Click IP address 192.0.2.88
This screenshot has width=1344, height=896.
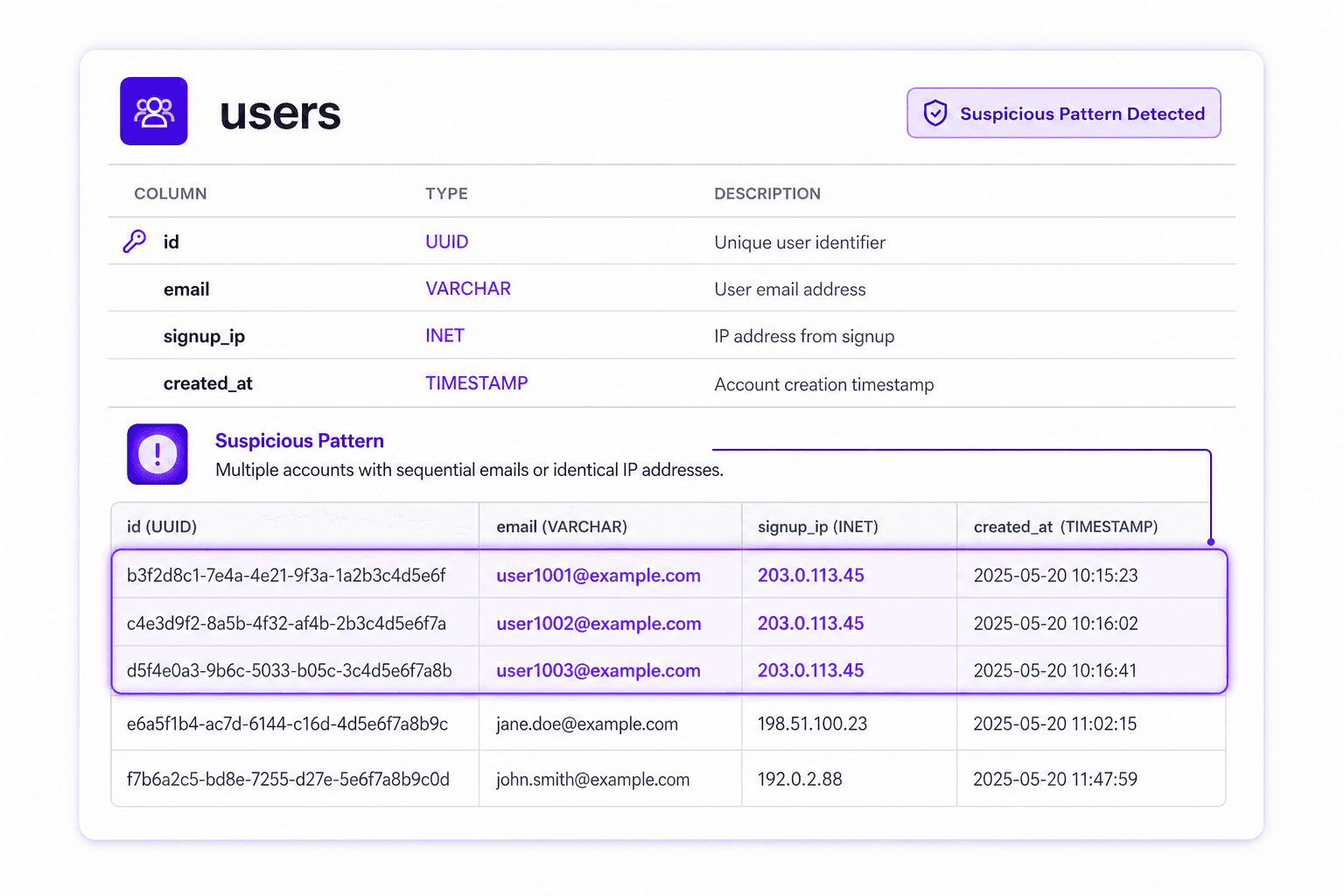[x=800, y=780]
